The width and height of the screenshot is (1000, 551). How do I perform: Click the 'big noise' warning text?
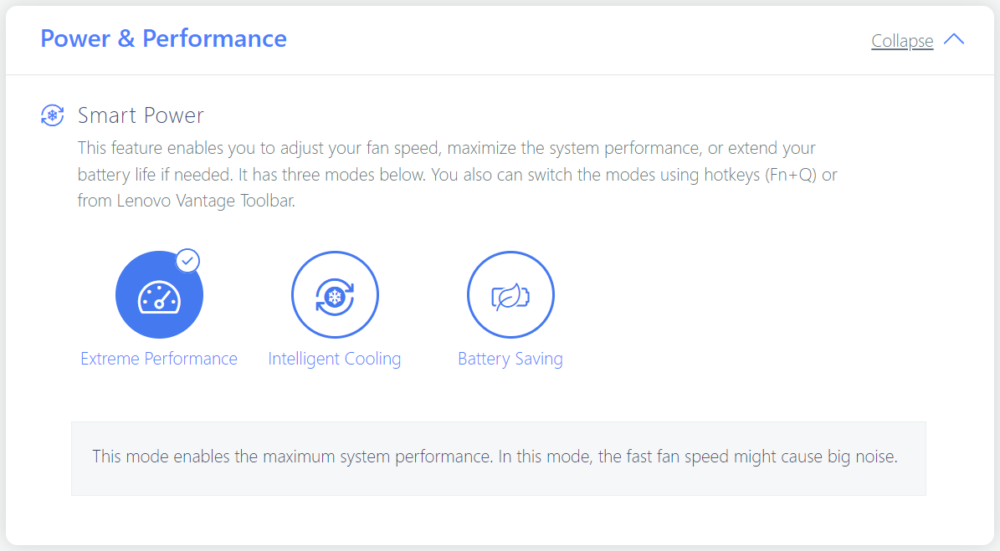pos(863,457)
